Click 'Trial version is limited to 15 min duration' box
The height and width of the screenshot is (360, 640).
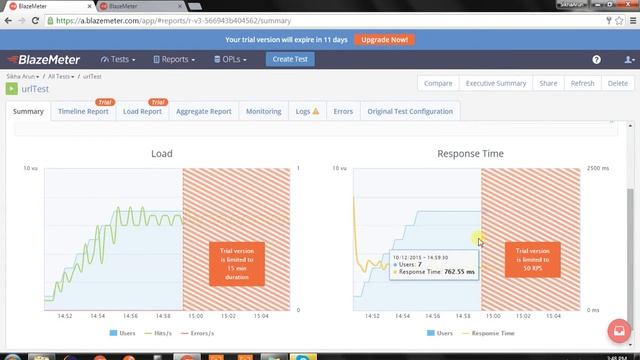click(237, 264)
